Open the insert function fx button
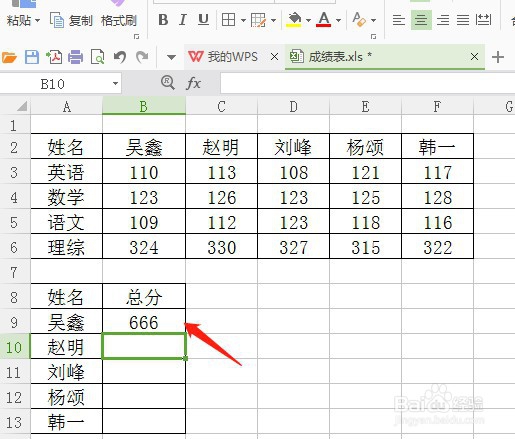515x439 pixels. click(x=193, y=83)
